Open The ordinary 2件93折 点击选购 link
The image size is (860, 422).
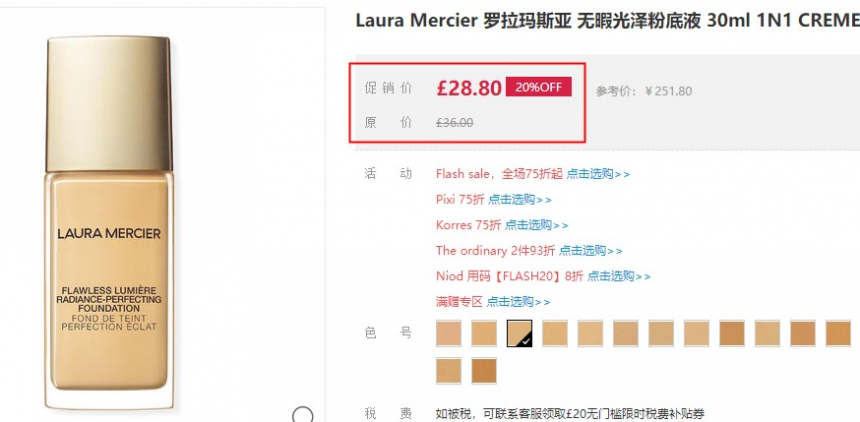591,251
